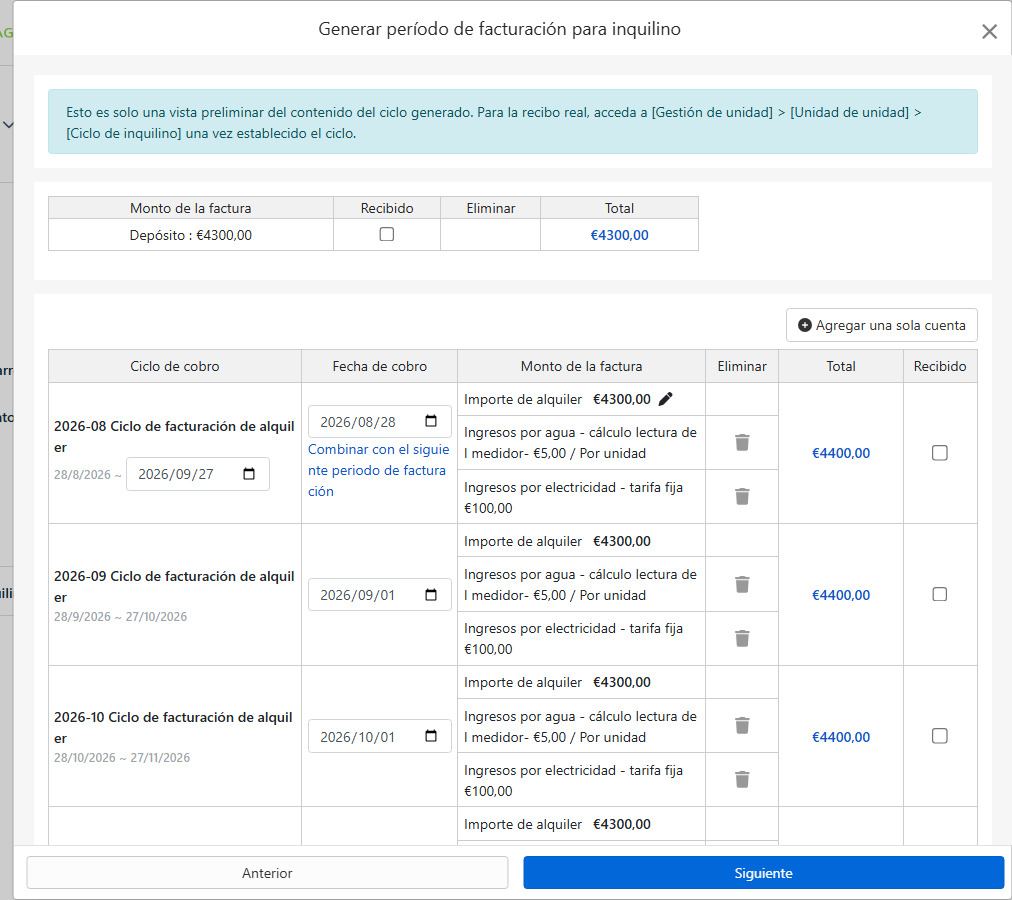The height and width of the screenshot is (900, 1012).
Task: Open calendar picker for 2026/08/28 date
Action: 431,421
